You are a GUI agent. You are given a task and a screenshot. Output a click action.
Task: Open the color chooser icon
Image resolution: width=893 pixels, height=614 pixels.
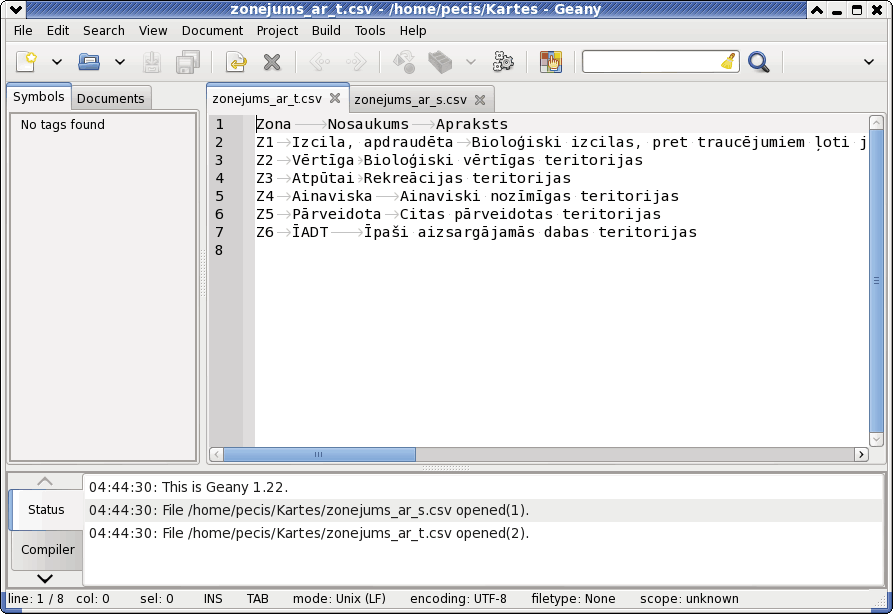551,62
